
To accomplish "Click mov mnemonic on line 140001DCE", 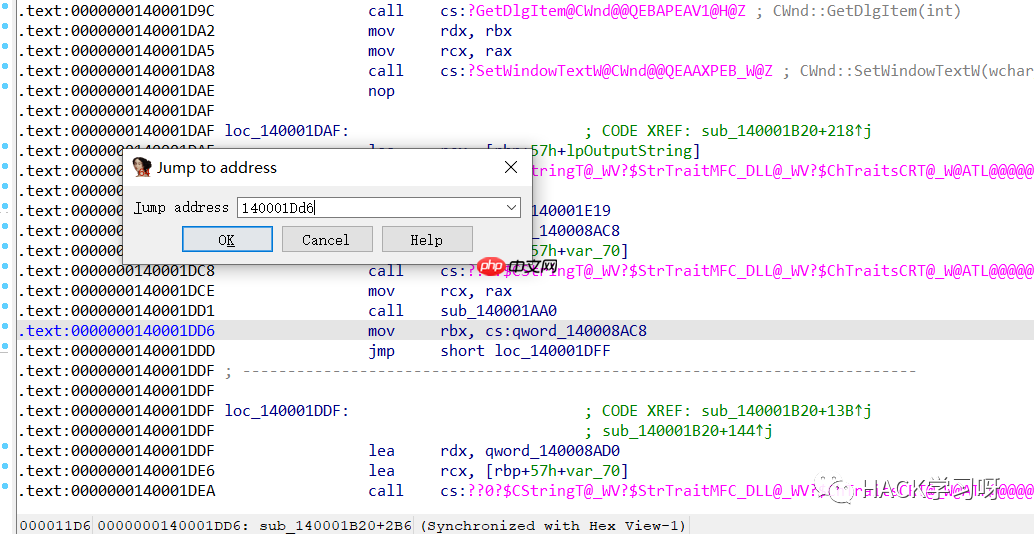I will point(381,291).
